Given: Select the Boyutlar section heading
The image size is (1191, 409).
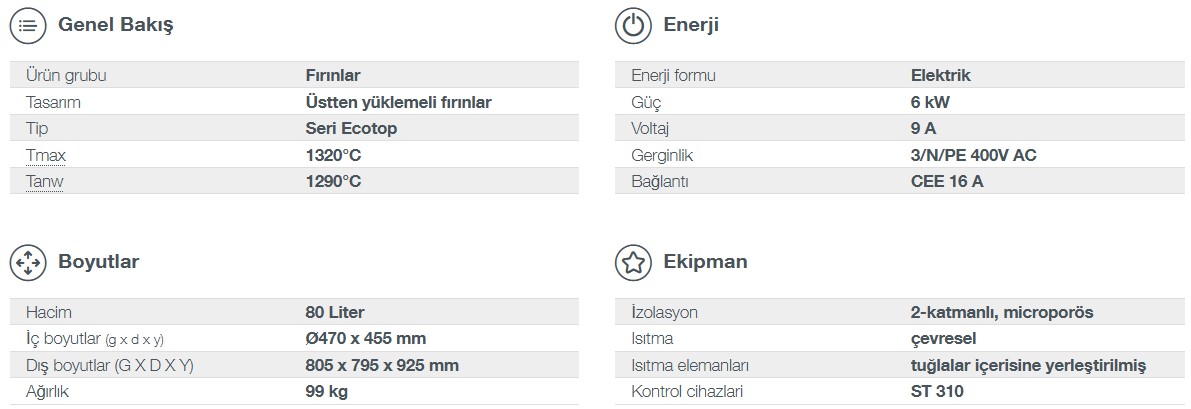Looking at the screenshot, I should (99, 262).
